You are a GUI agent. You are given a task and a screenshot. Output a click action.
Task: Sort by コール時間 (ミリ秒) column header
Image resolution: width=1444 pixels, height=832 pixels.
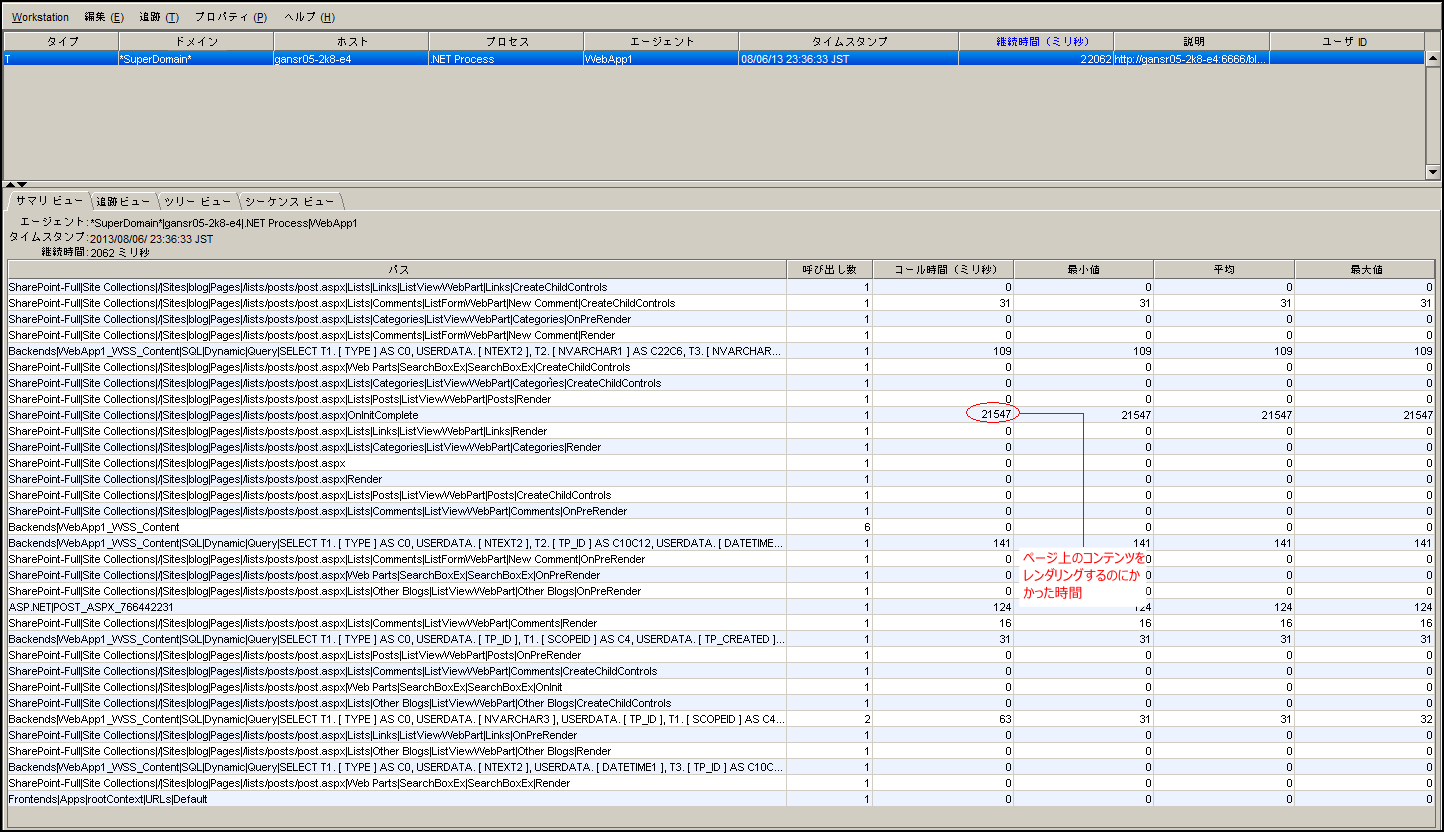coord(942,270)
